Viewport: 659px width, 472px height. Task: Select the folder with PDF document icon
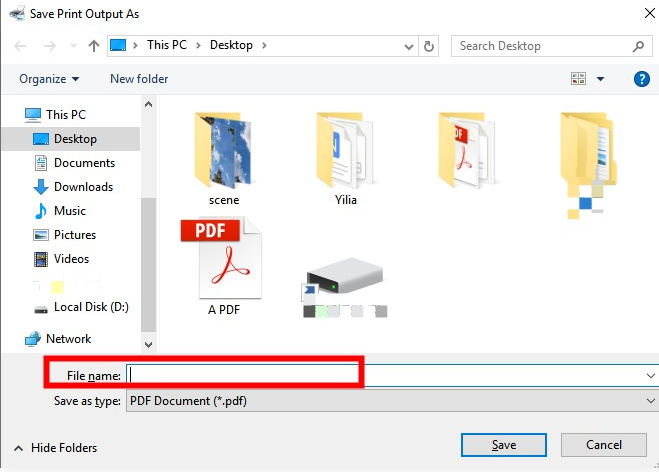click(467, 150)
